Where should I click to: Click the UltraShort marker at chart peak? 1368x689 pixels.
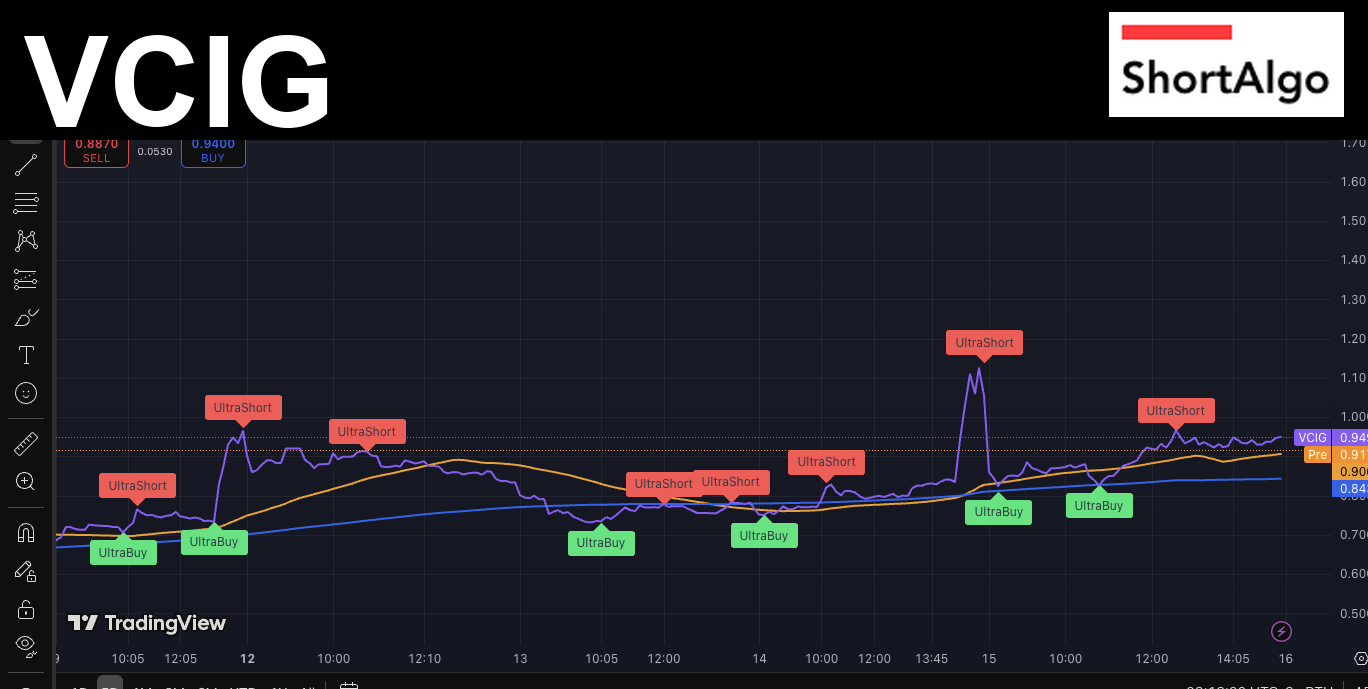coord(985,343)
